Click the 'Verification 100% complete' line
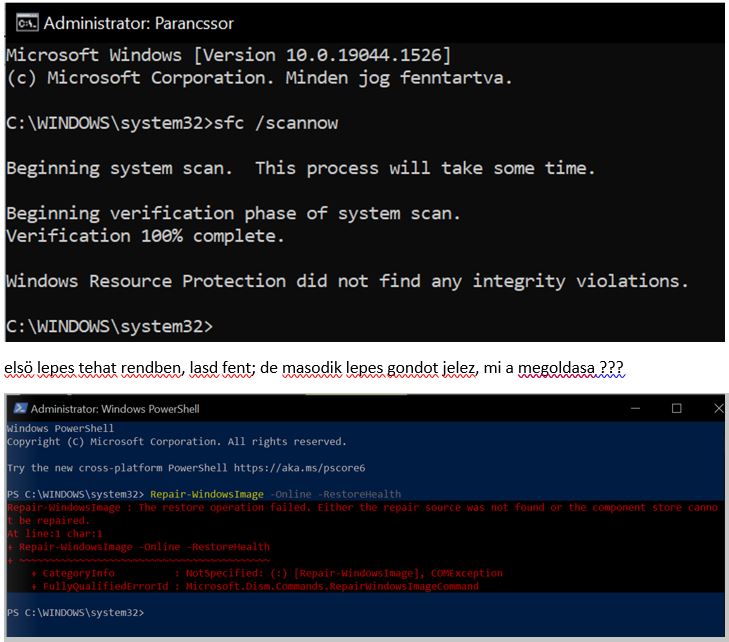The width and height of the screenshot is (729, 642). click(145, 236)
